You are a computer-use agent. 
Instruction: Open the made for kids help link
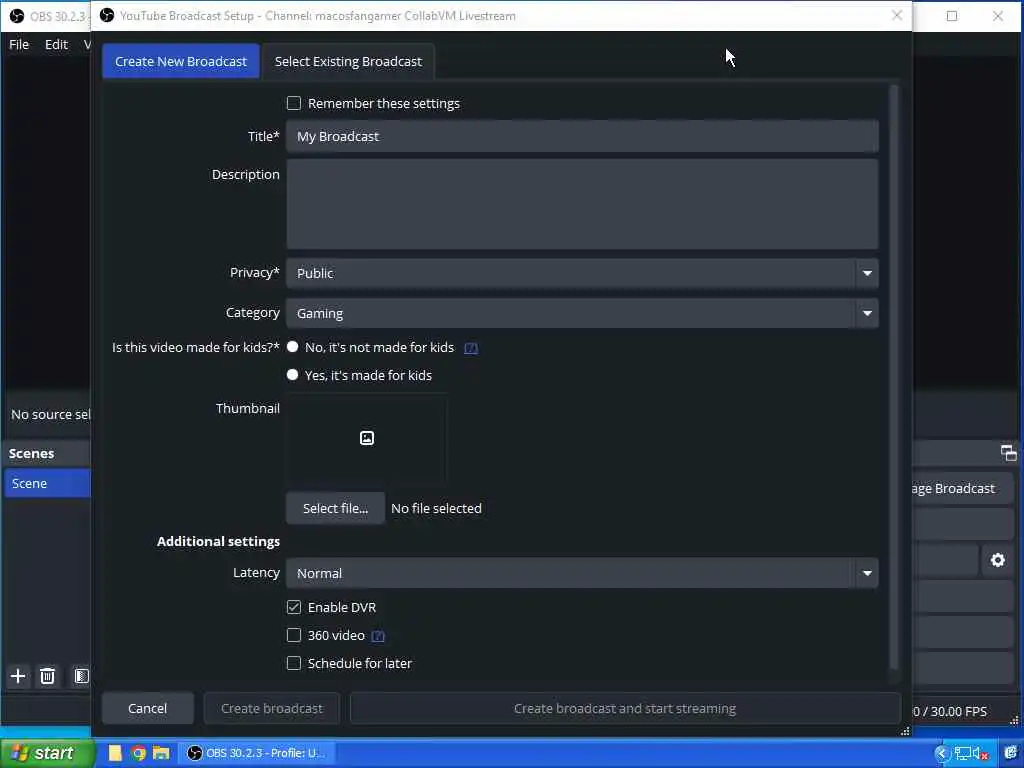(x=471, y=348)
